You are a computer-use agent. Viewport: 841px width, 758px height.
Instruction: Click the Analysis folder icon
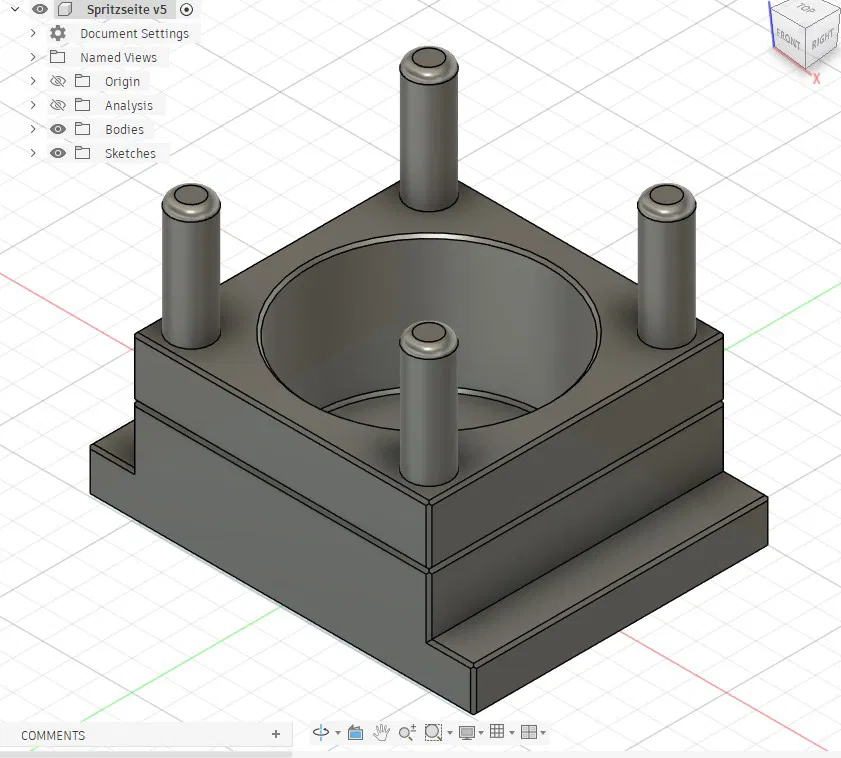[x=82, y=105]
